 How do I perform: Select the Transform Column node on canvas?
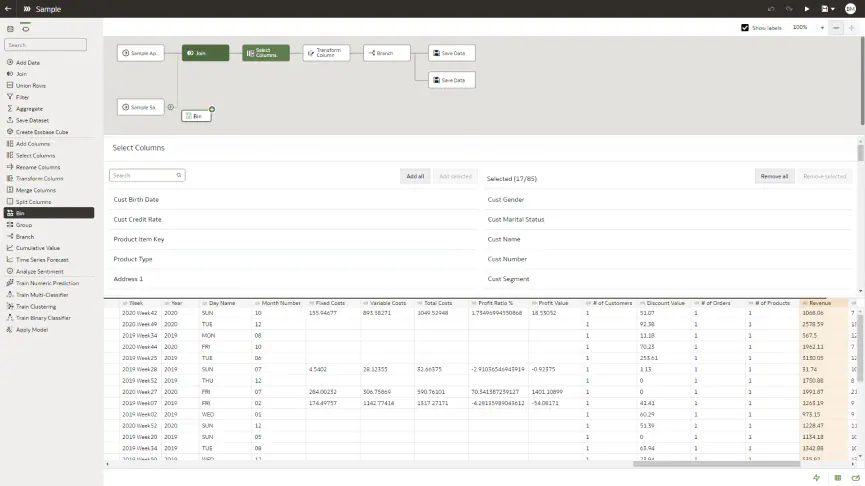[x=326, y=52]
